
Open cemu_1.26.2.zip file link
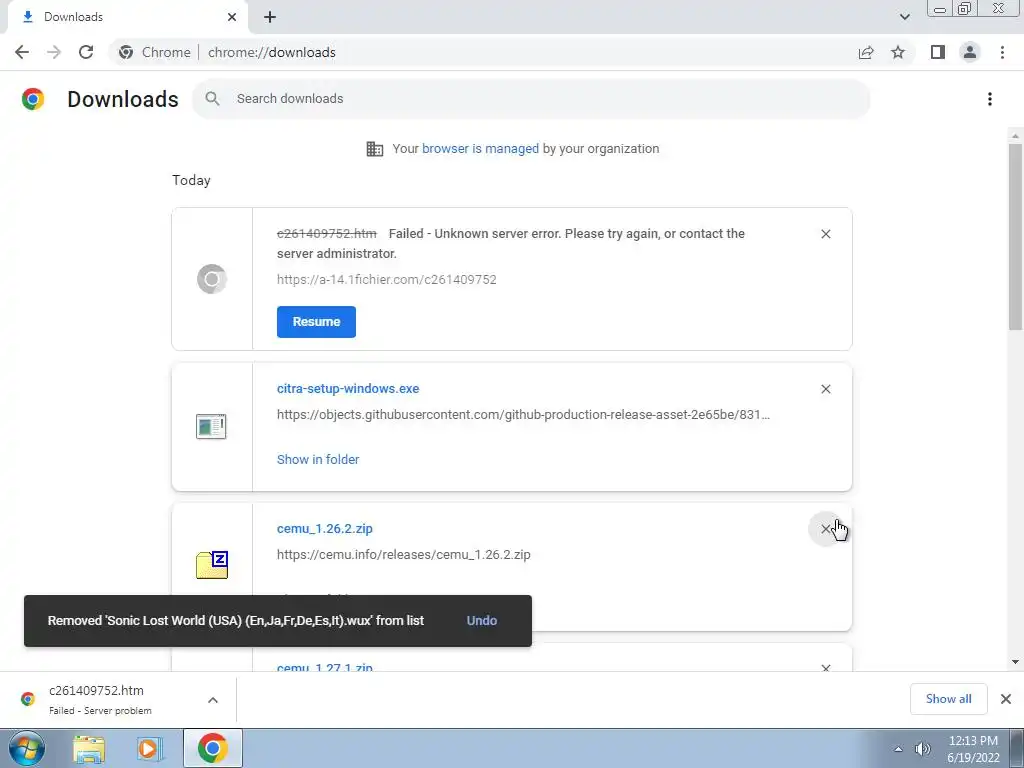point(325,529)
